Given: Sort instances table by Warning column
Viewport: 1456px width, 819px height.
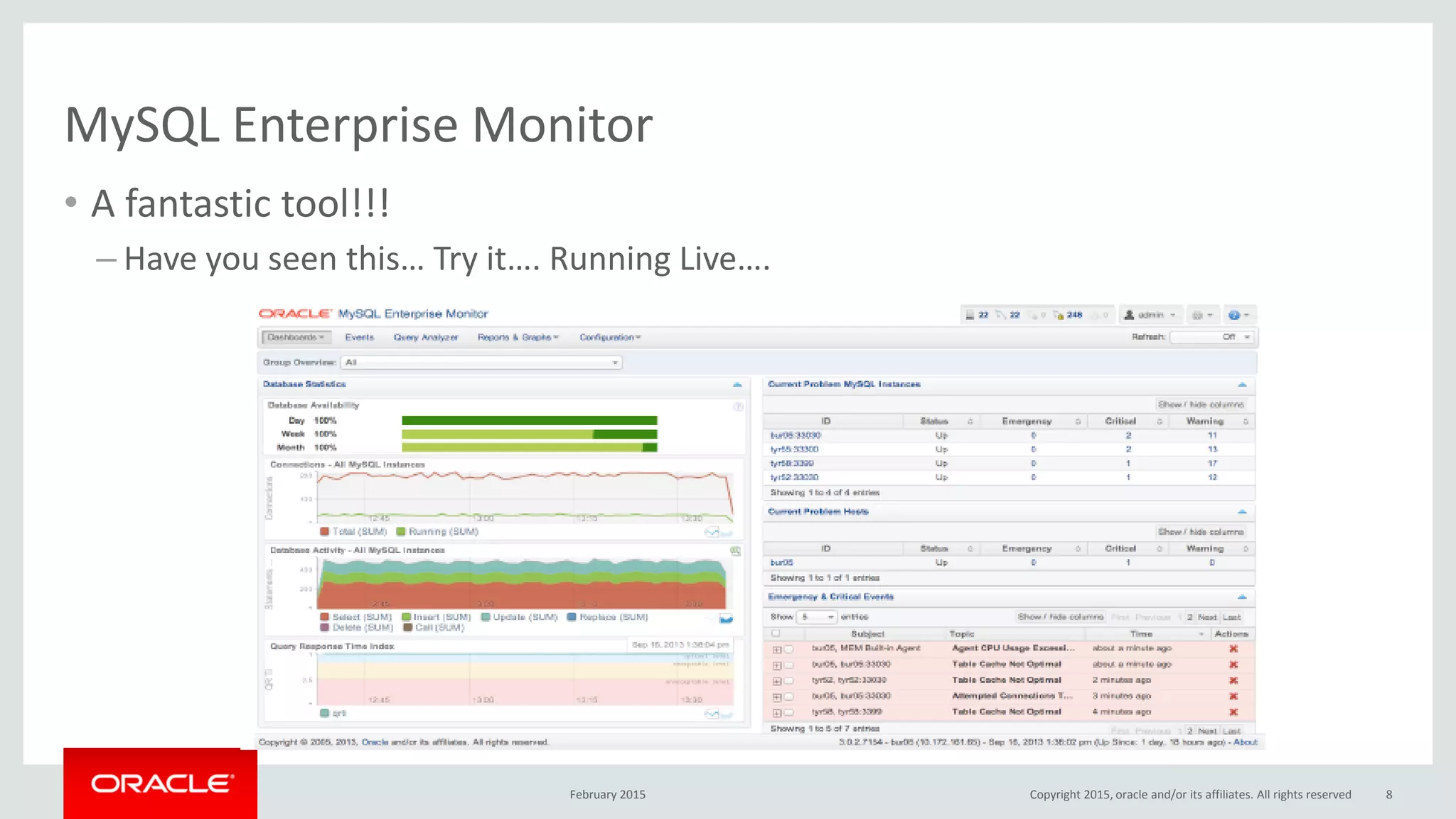Looking at the screenshot, I should point(1211,422).
